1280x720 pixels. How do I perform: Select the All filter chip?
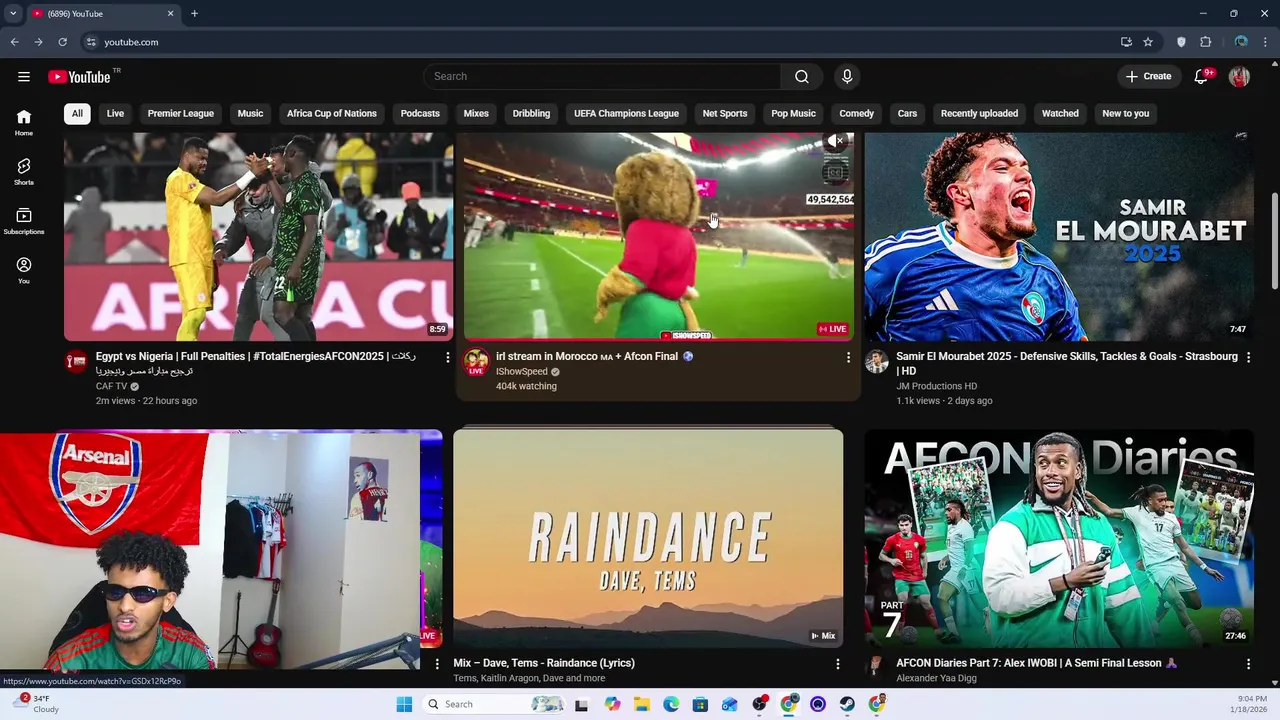(77, 113)
